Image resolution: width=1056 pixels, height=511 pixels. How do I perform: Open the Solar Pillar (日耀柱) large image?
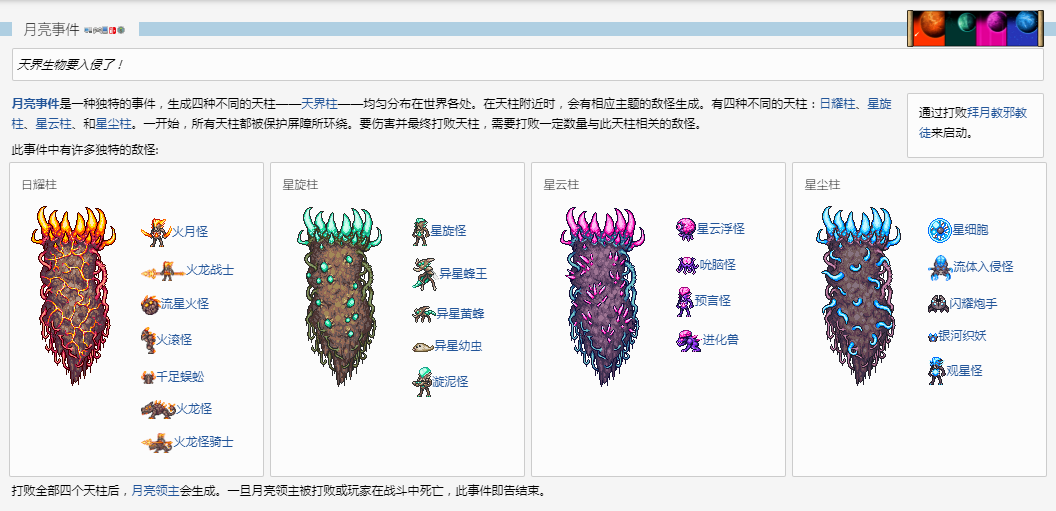tap(71, 296)
